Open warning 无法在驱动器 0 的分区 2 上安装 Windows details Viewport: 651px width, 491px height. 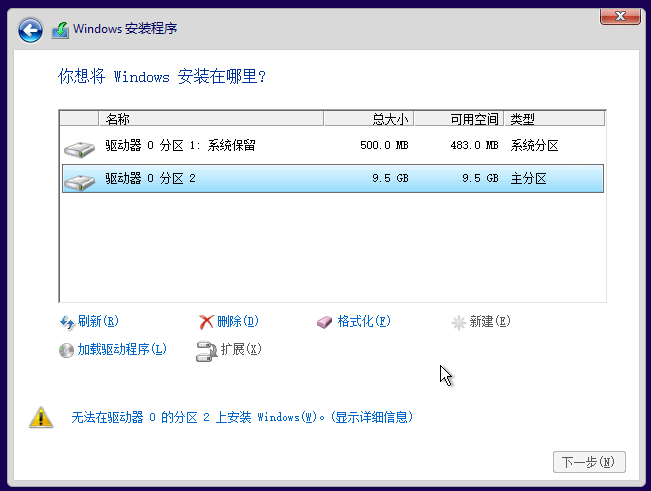tap(242, 417)
